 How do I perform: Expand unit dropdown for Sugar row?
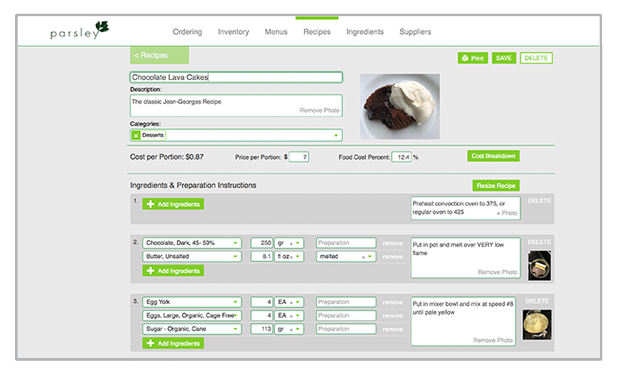[298, 329]
